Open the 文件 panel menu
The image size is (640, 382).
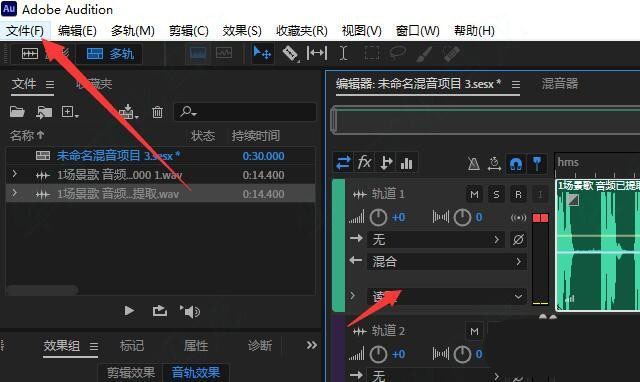tap(50, 84)
